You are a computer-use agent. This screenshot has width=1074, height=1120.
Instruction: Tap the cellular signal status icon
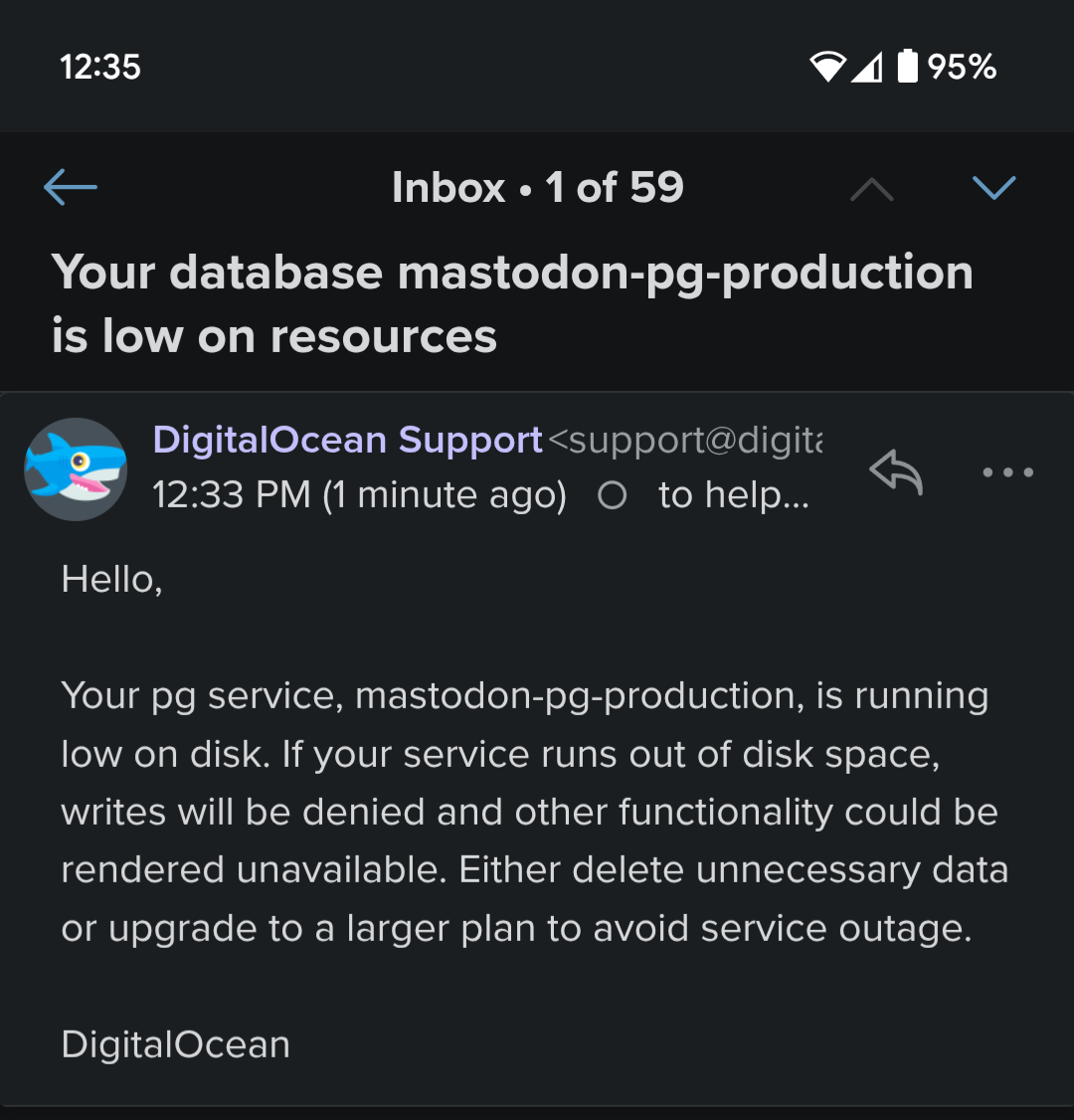867,67
